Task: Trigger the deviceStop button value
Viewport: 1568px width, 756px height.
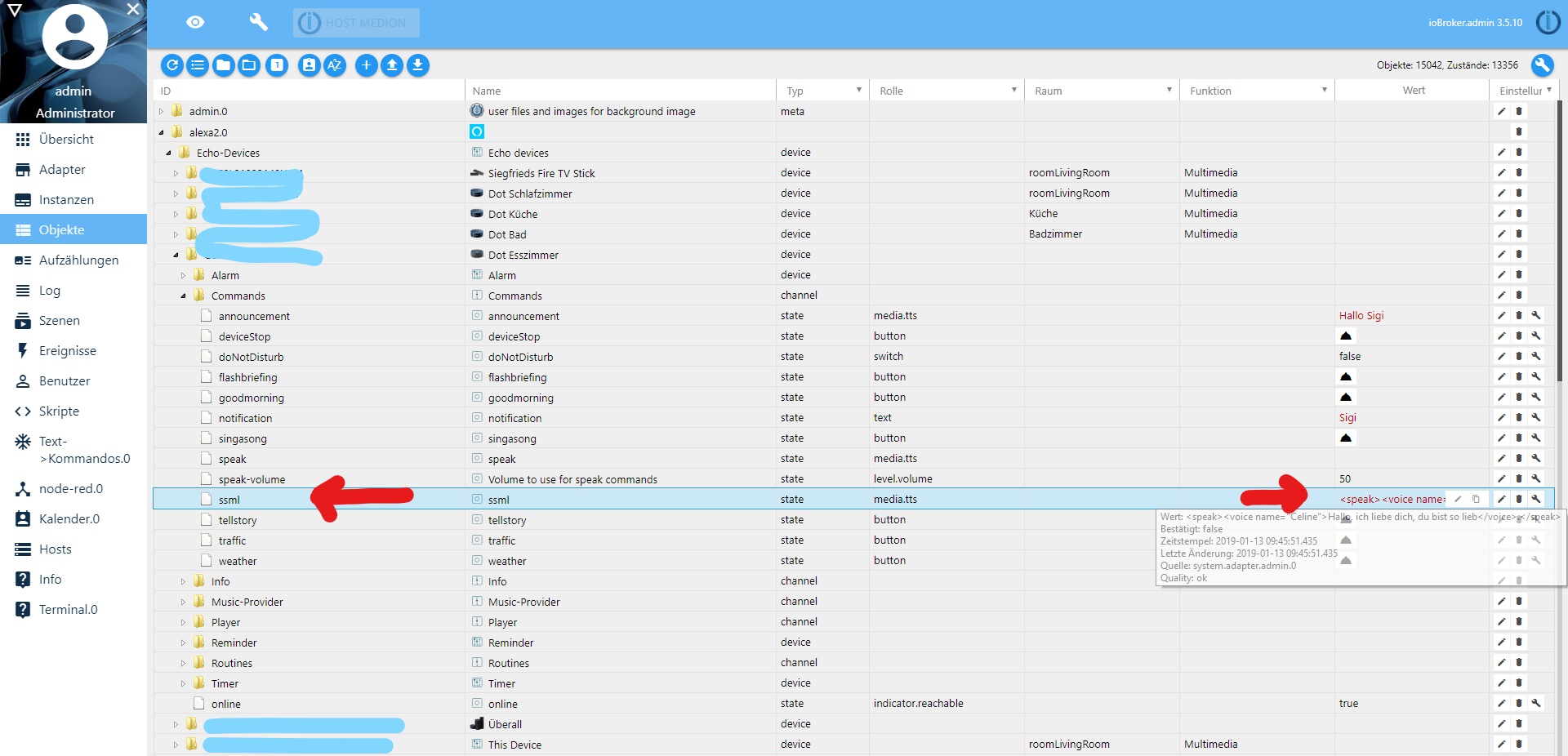Action: point(1346,336)
